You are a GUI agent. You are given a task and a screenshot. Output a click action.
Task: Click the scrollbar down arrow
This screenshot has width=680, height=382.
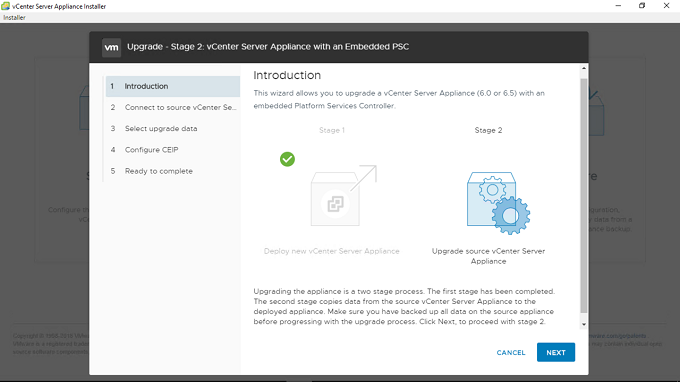(584, 324)
